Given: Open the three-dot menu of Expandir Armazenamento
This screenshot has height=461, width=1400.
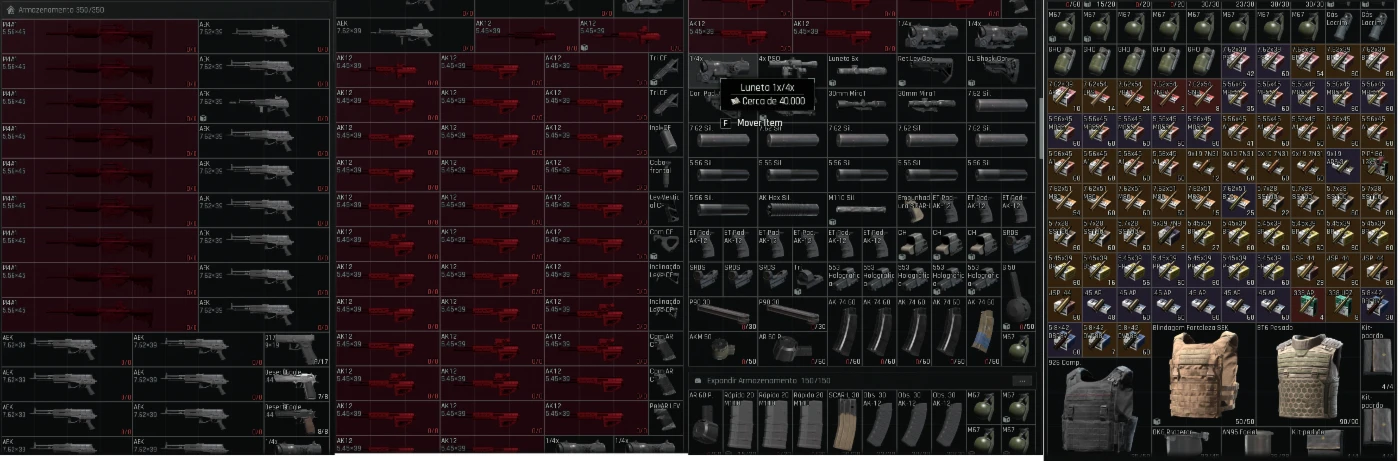Looking at the screenshot, I should coord(1022,381).
